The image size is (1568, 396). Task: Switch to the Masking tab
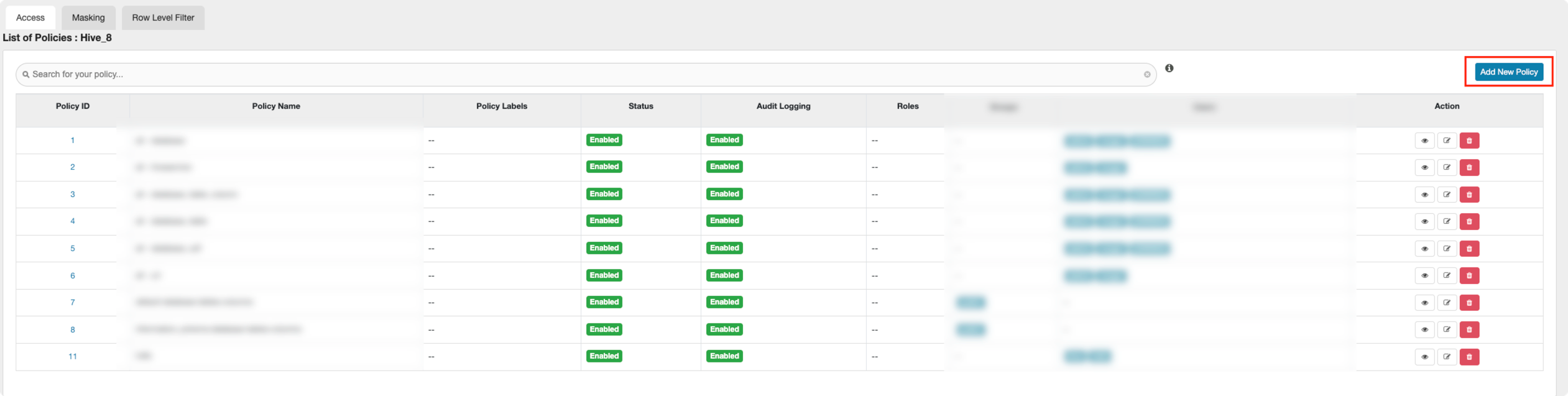coord(88,17)
